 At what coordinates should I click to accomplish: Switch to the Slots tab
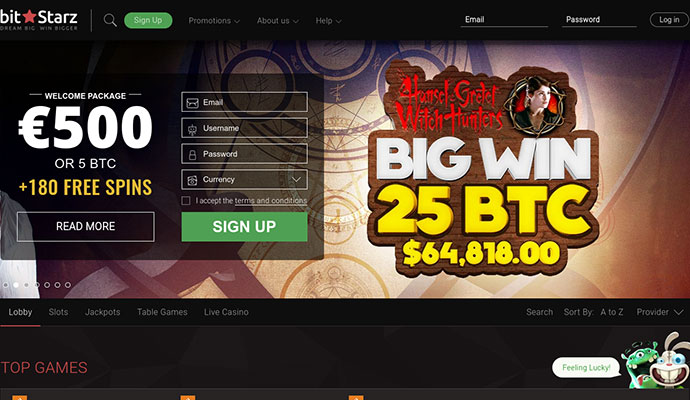coord(58,312)
